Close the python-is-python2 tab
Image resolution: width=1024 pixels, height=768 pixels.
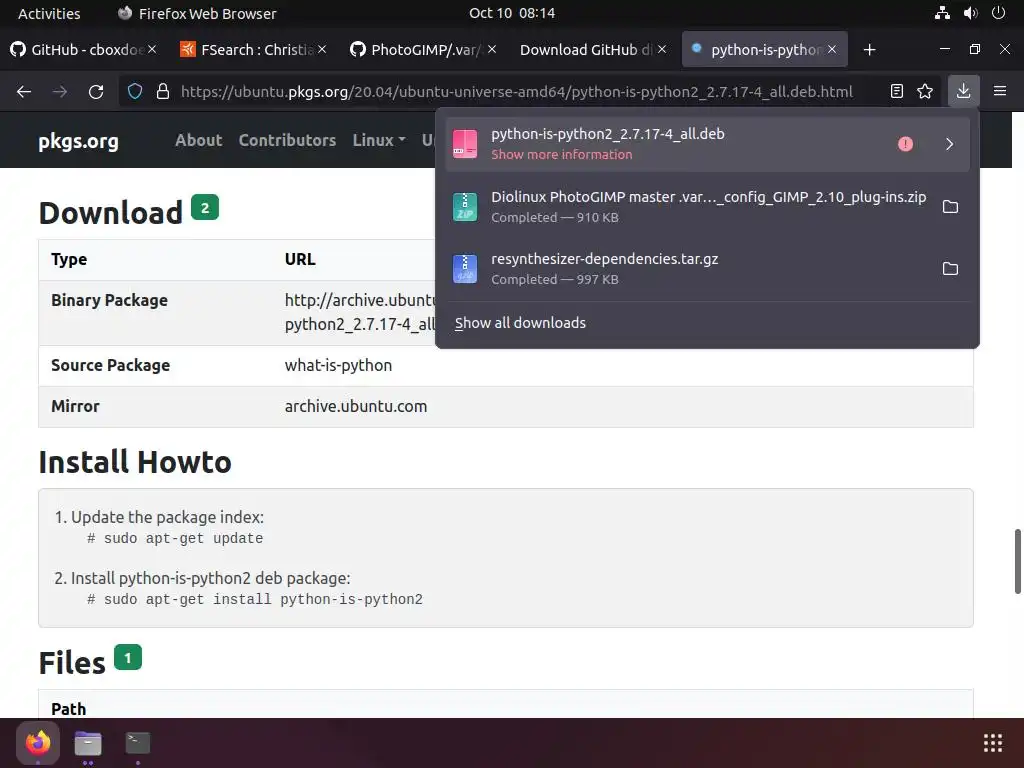click(832, 50)
